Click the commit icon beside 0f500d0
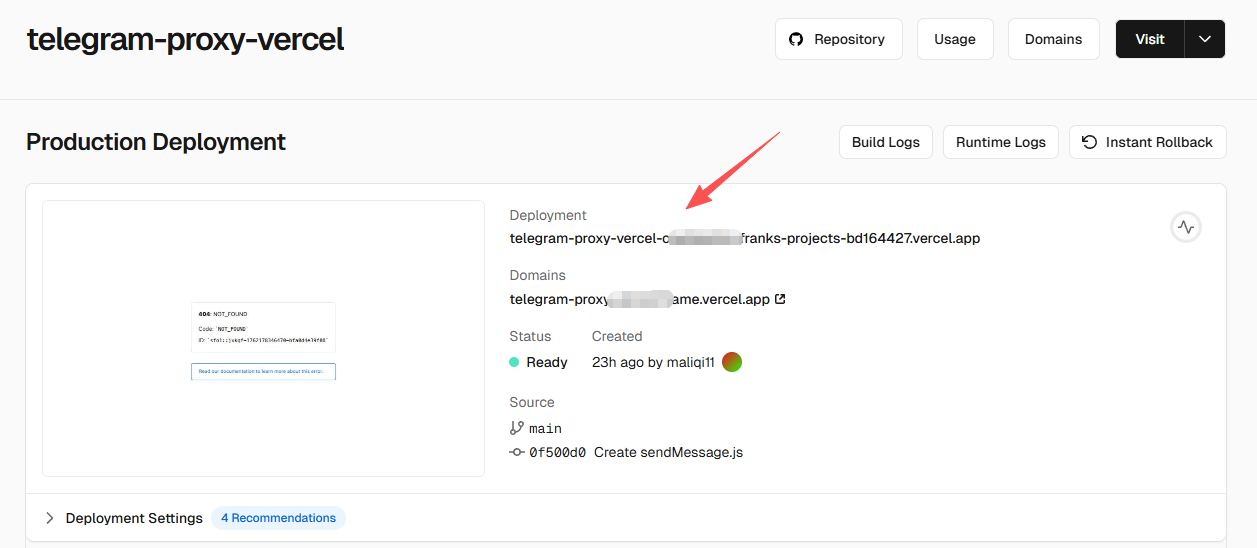 click(517, 452)
